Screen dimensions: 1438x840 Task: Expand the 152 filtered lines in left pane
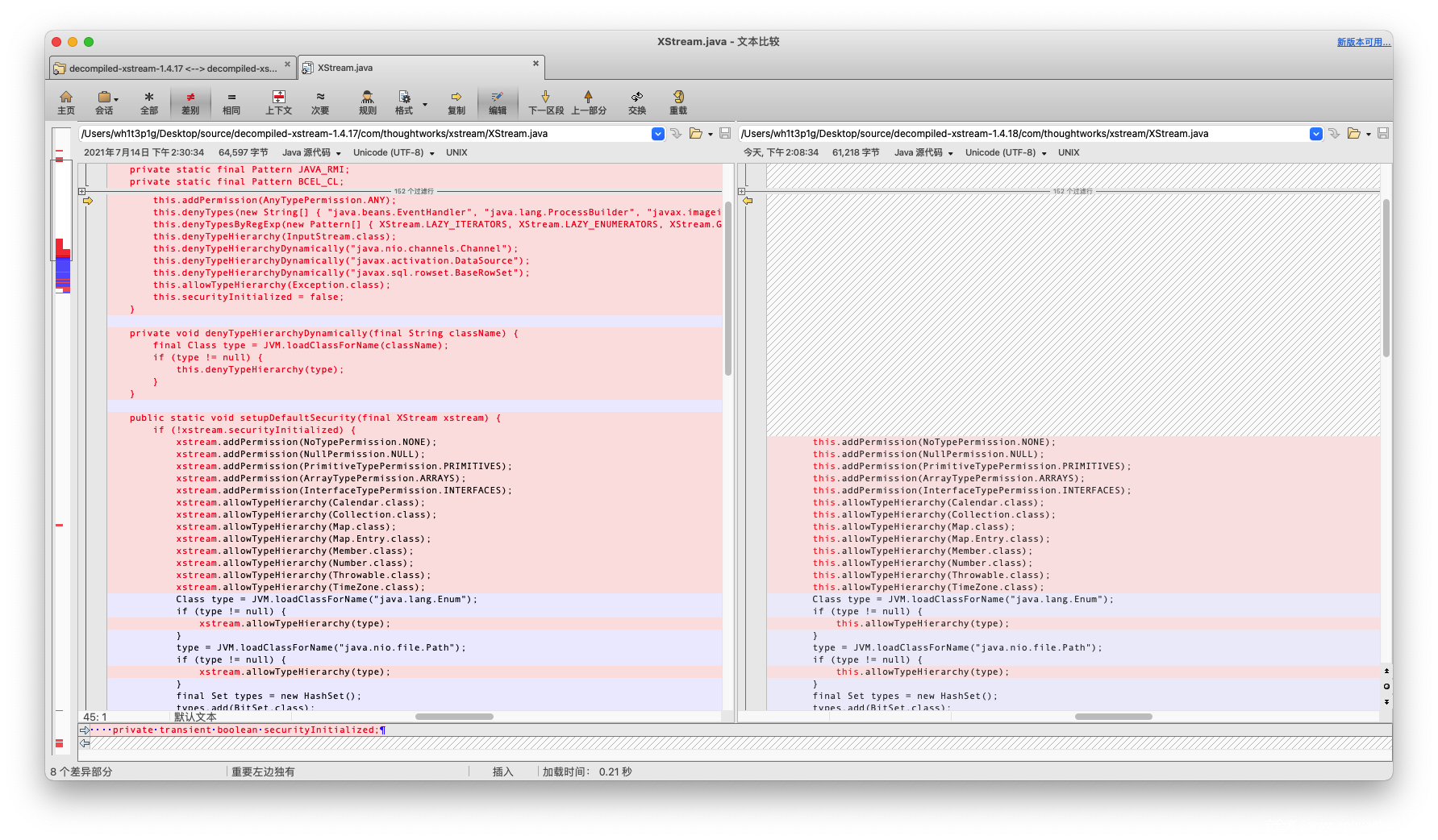(x=82, y=191)
